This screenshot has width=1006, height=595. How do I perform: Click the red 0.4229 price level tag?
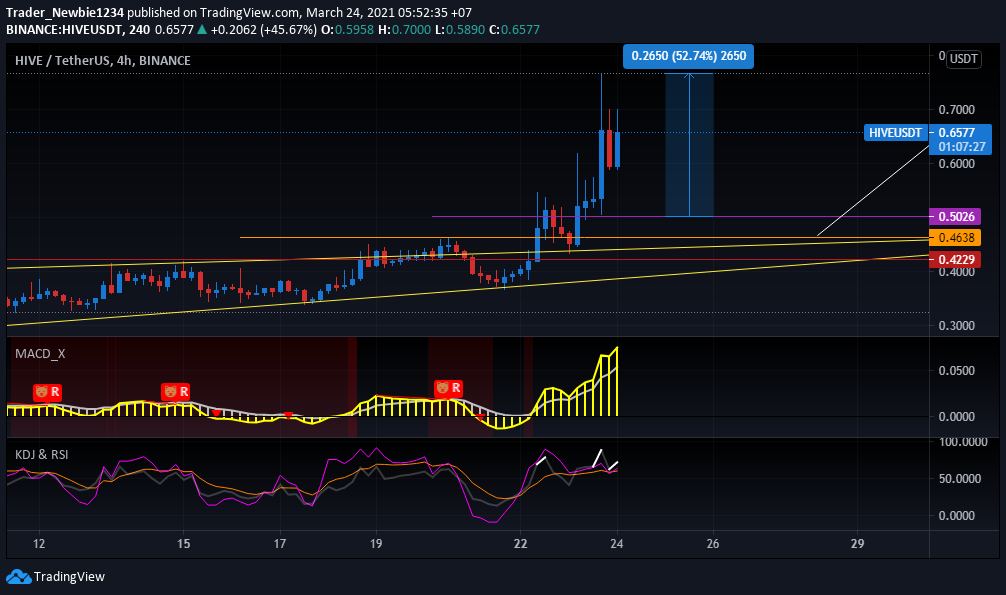[x=955, y=259]
